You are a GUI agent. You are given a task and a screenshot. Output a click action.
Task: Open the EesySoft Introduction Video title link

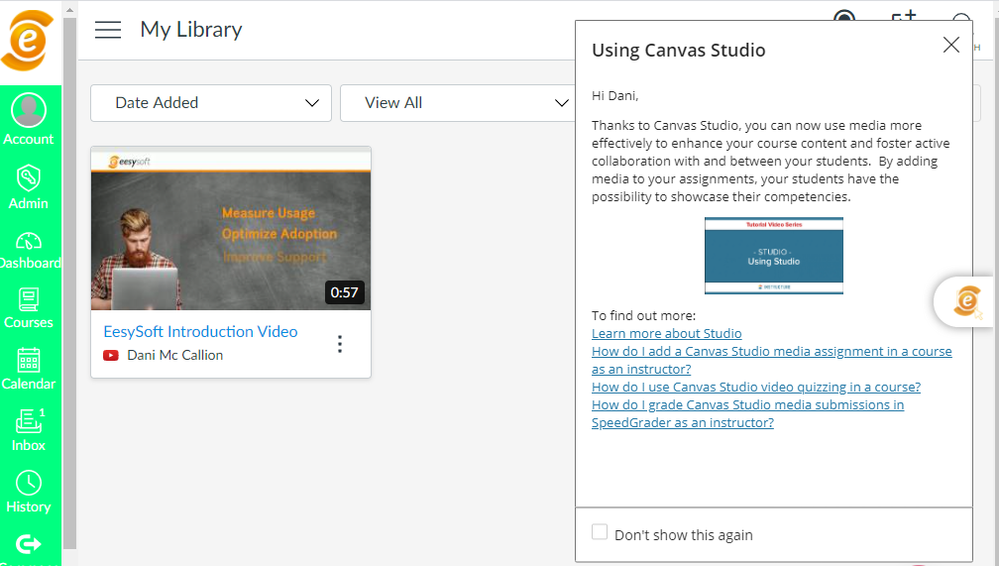click(x=200, y=331)
